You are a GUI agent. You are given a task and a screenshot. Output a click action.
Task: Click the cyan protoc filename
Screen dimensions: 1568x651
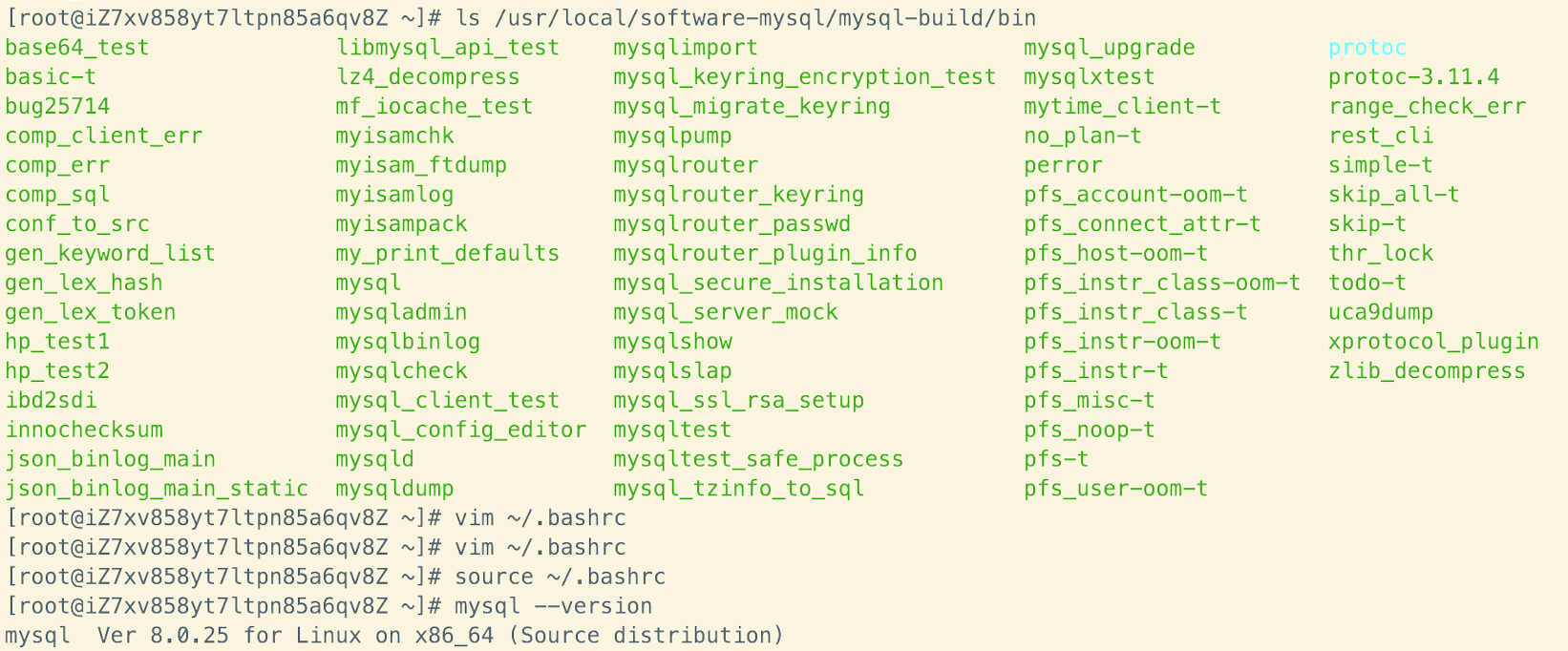pyautogui.click(x=1367, y=48)
